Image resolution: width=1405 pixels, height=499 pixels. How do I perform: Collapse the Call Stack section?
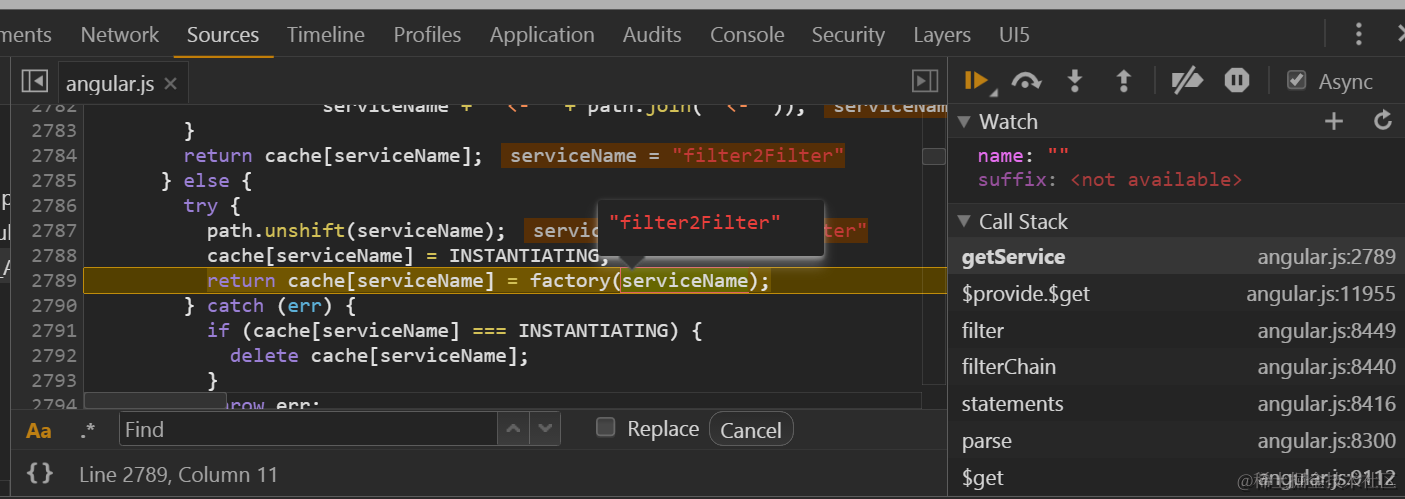point(964,222)
